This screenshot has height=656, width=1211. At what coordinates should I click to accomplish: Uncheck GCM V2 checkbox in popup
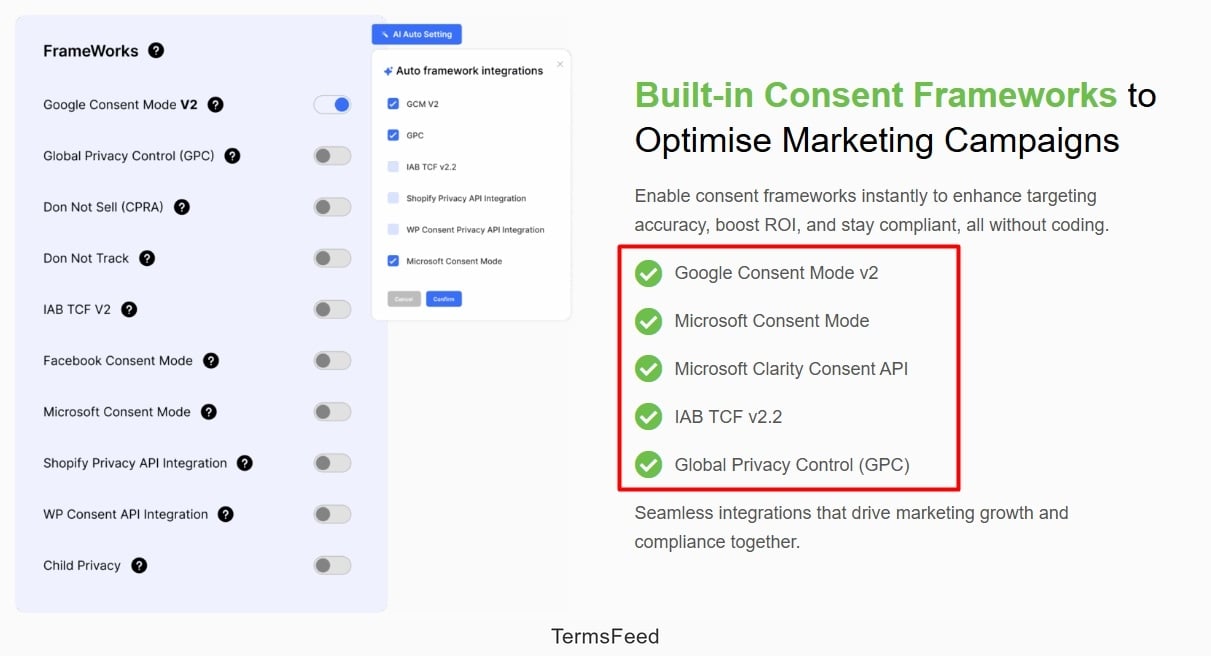(393, 104)
